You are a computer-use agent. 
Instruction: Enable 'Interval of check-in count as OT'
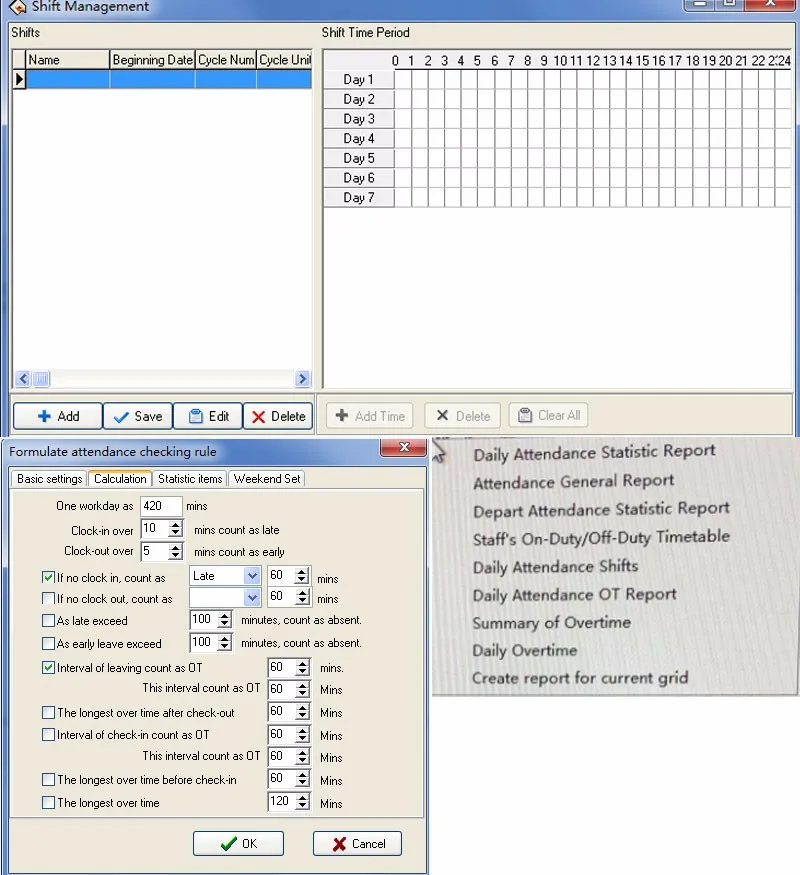pos(49,734)
